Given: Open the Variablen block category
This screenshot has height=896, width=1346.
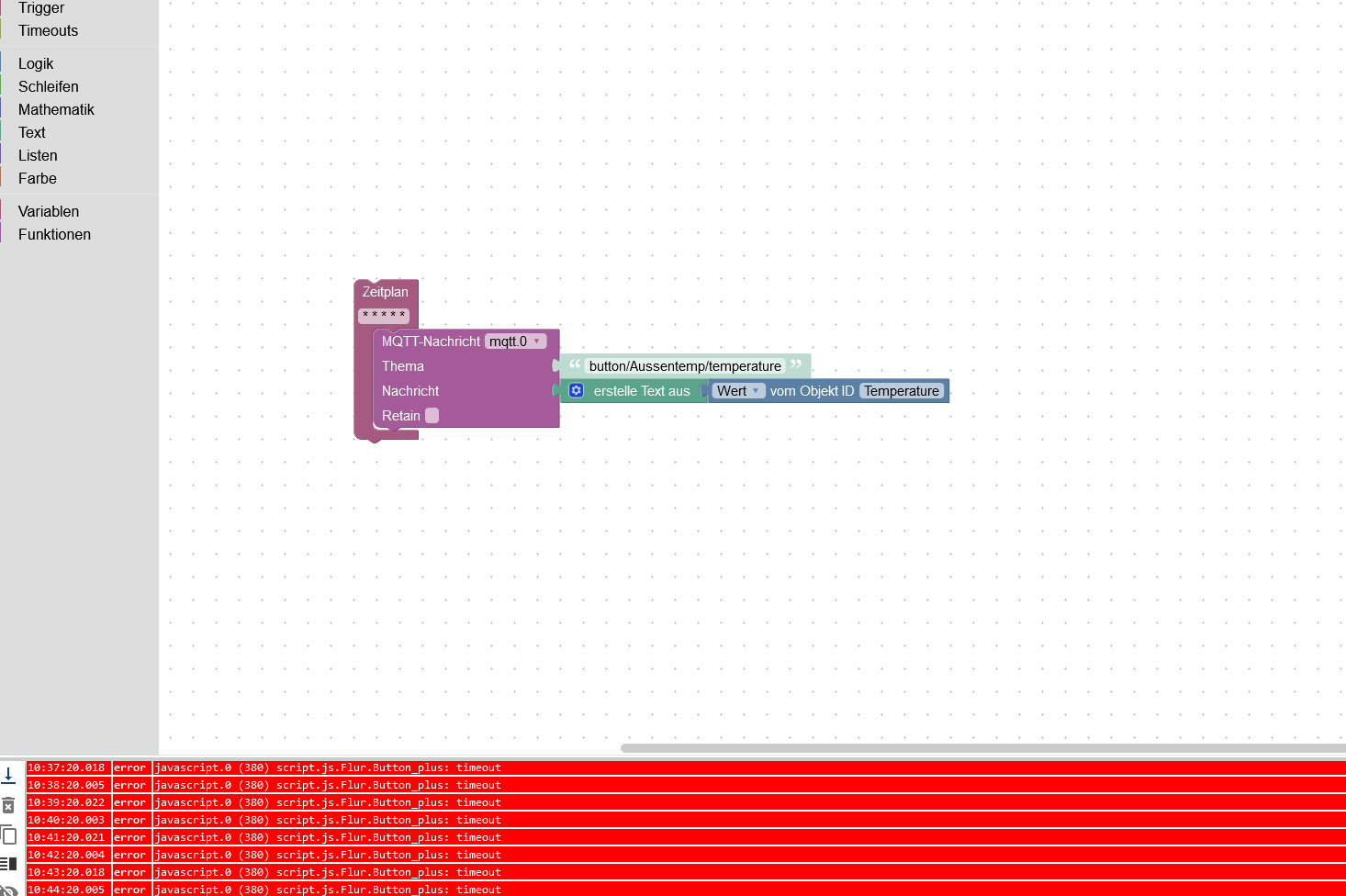Looking at the screenshot, I should pyautogui.click(x=49, y=211).
